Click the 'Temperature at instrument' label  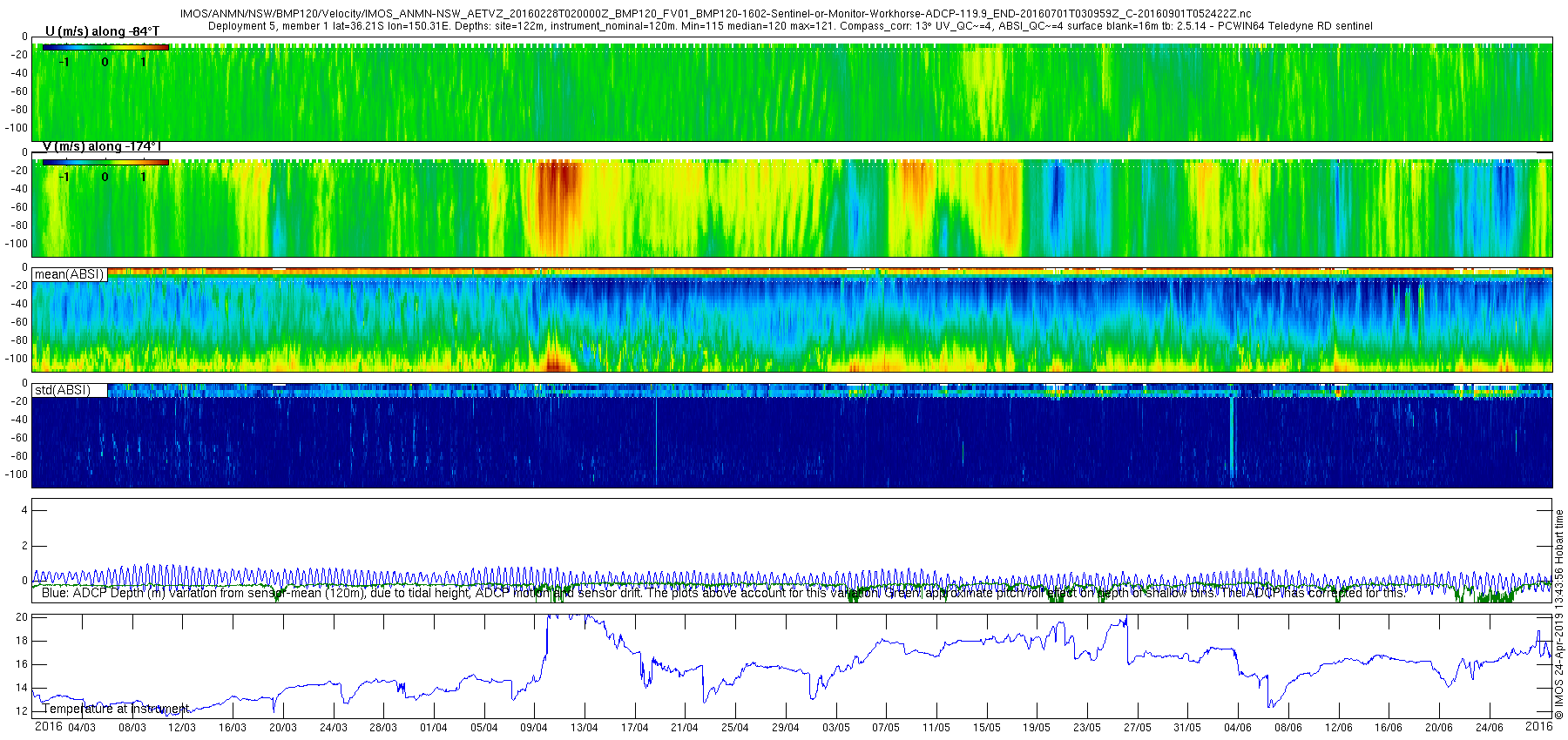115,709
